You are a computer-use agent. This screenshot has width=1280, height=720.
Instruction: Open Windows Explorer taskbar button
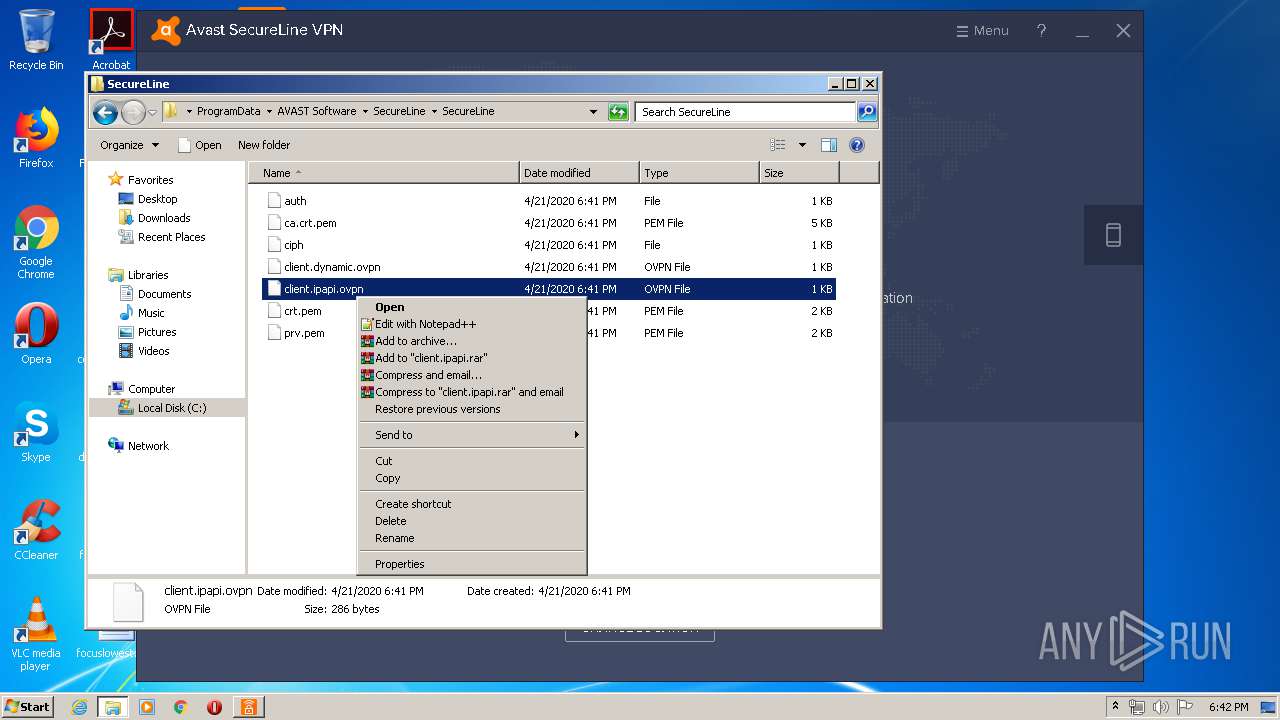point(112,707)
